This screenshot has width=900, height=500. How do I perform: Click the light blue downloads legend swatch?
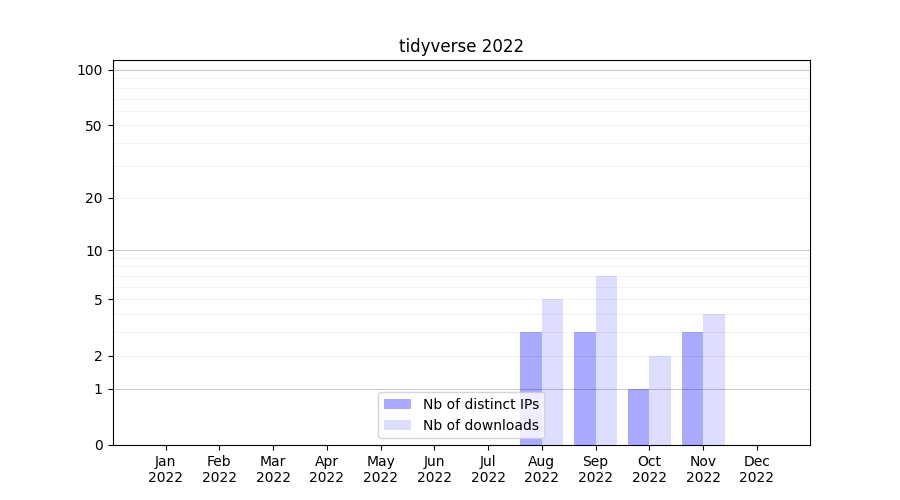click(x=397, y=425)
